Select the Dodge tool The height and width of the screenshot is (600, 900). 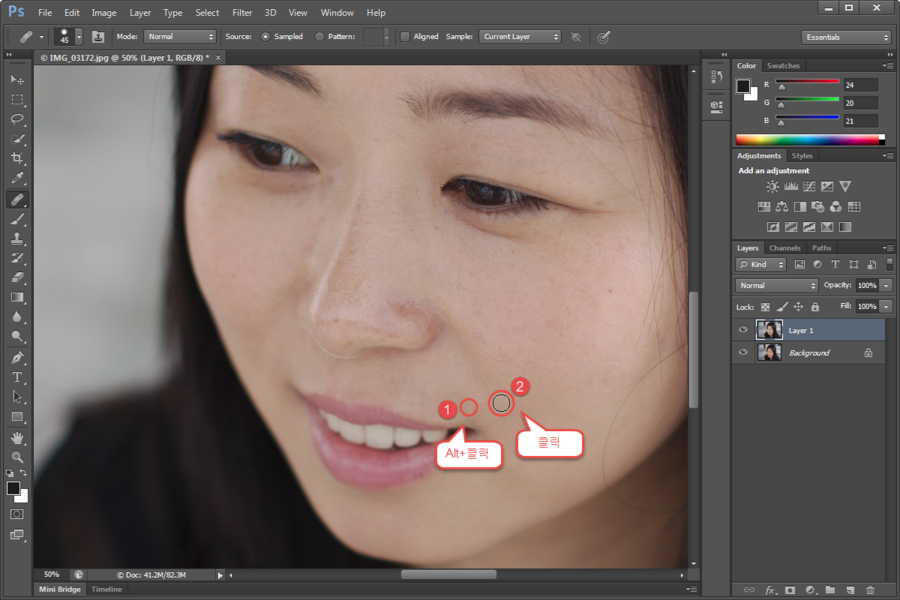pyautogui.click(x=17, y=336)
